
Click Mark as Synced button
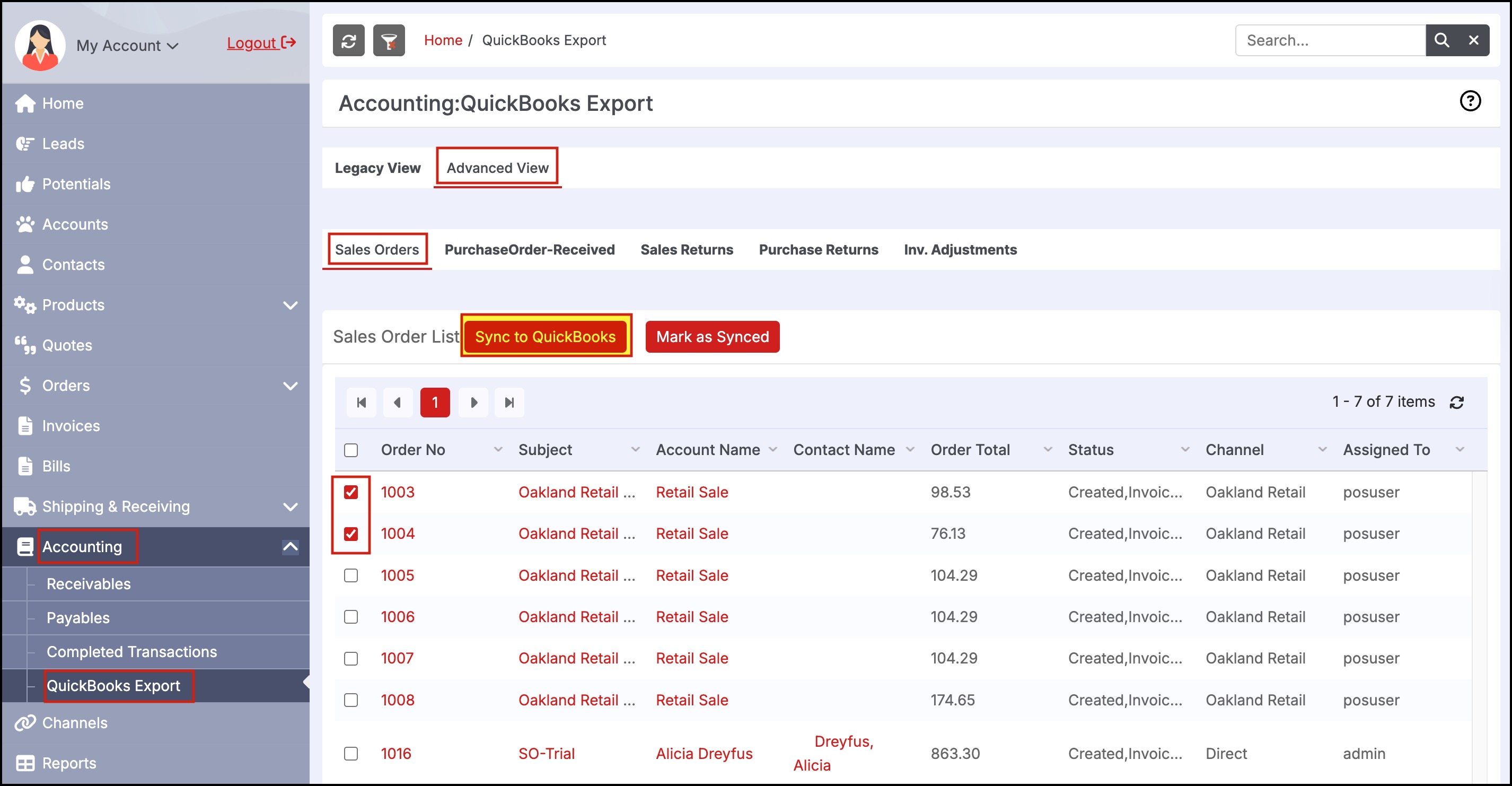tap(712, 336)
